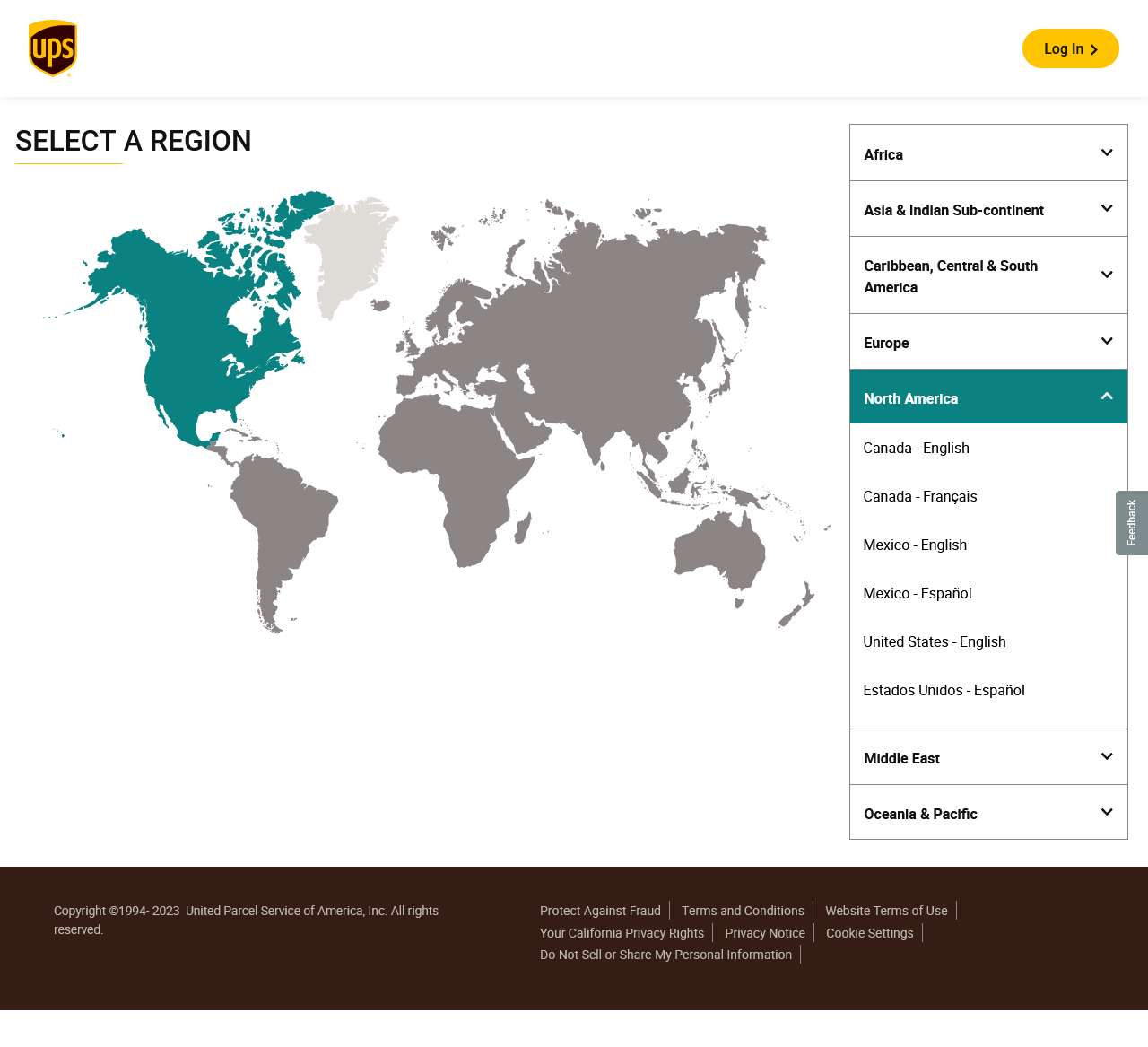This screenshot has height=1047, width=1148.
Task: Choose Mexico - Español
Action: coord(917,593)
